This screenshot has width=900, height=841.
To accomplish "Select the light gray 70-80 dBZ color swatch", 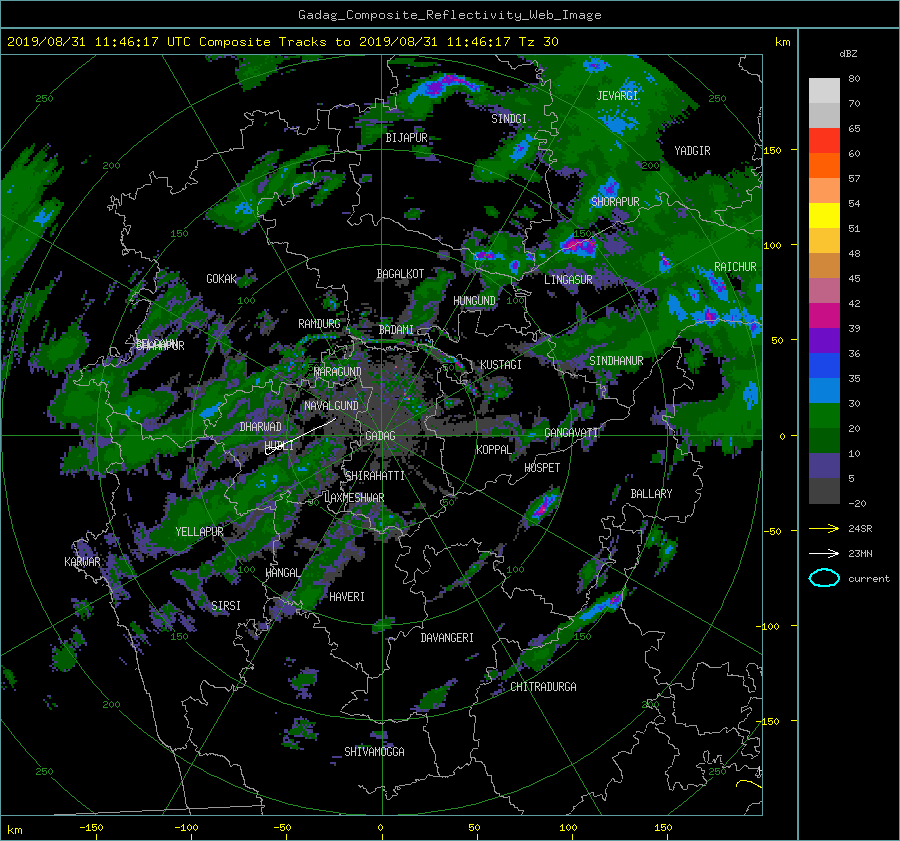I will click(x=824, y=91).
